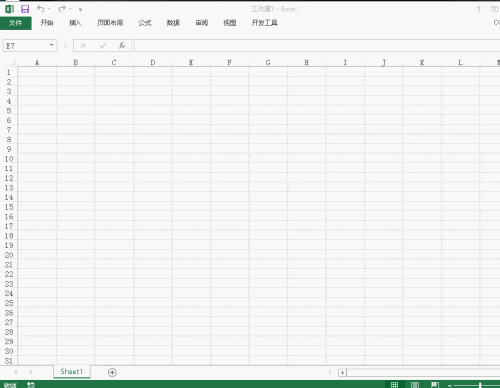Go to next sheet arrow
Viewport: 500px width, 388px height.
[31, 372]
